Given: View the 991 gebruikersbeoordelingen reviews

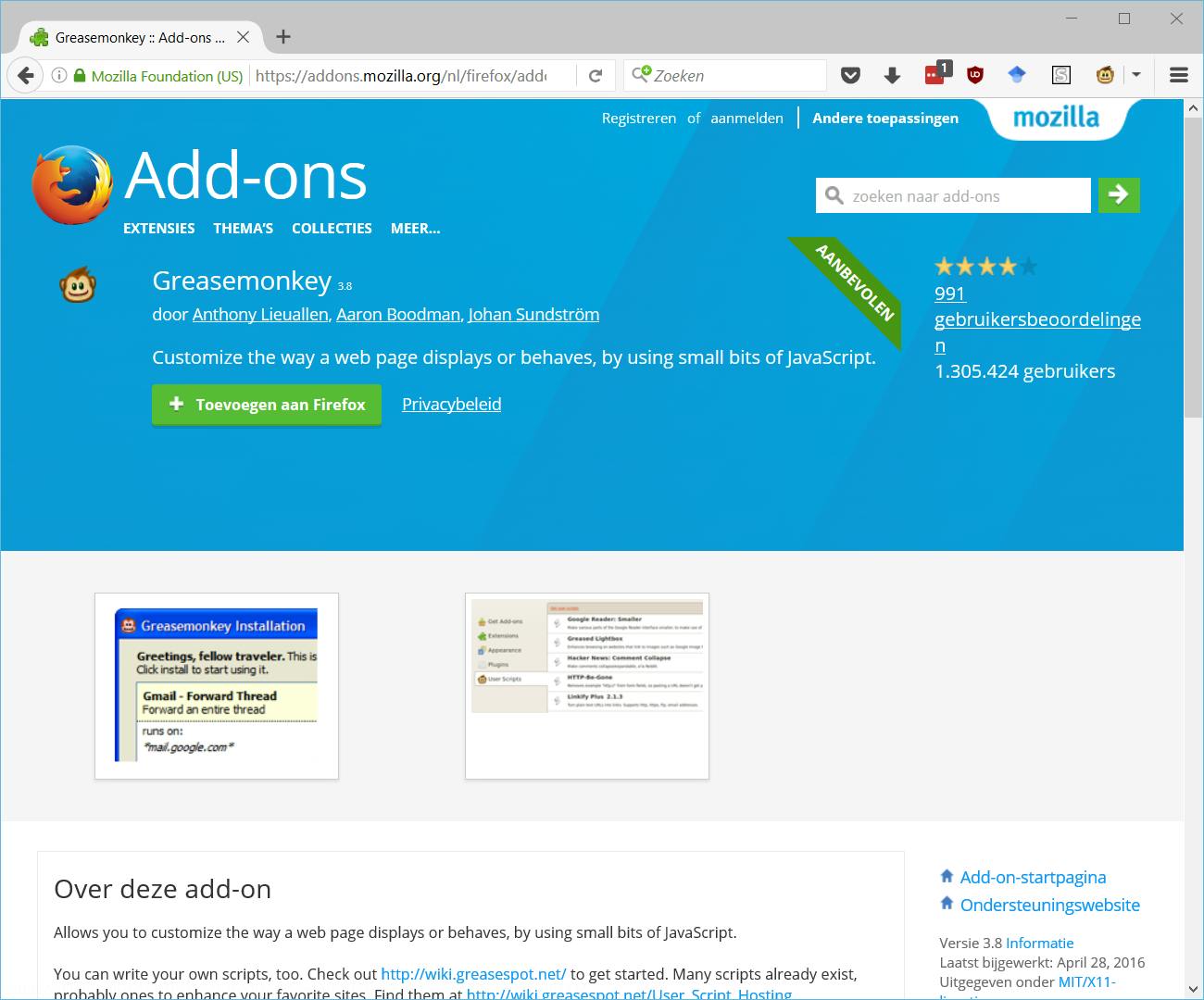Looking at the screenshot, I should pyautogui.click(x=1037, y=319).
